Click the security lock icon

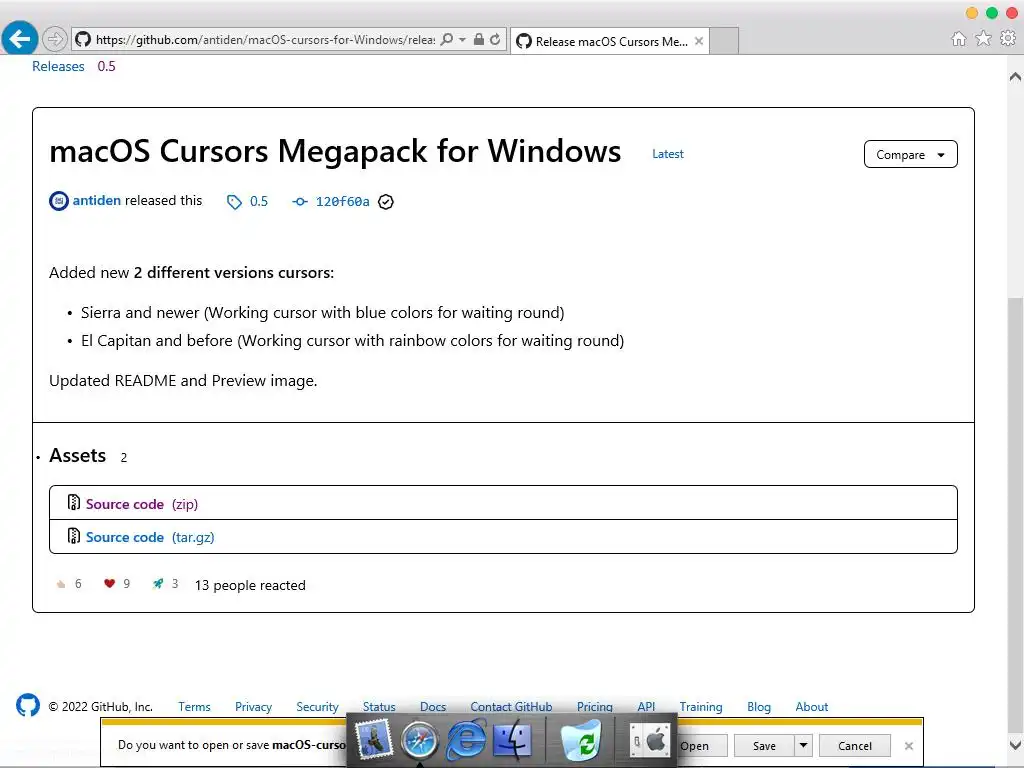pyautogui.click(x=479, y=39)
